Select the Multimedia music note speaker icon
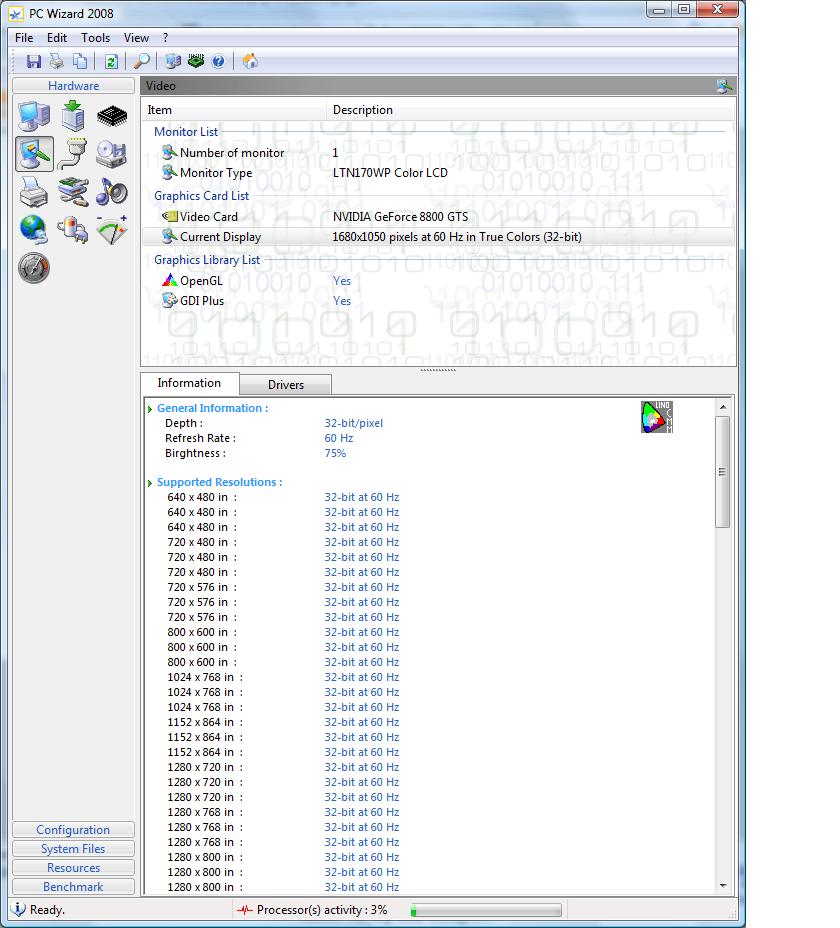The image size is (840, 928). (111, 192)
